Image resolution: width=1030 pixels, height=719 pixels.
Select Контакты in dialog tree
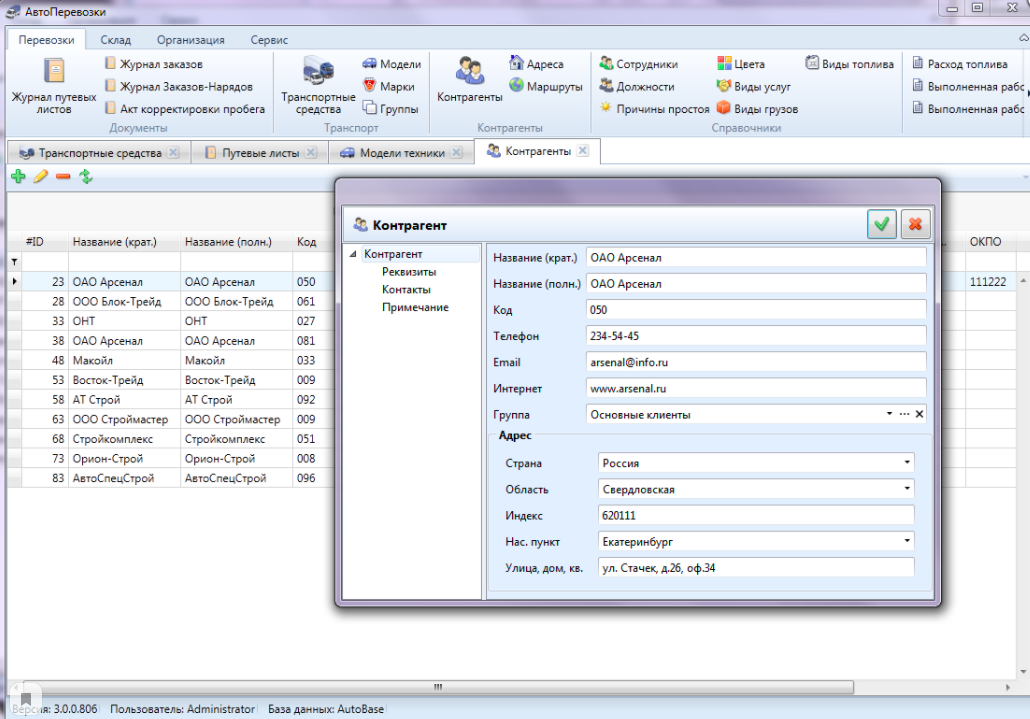406,289
